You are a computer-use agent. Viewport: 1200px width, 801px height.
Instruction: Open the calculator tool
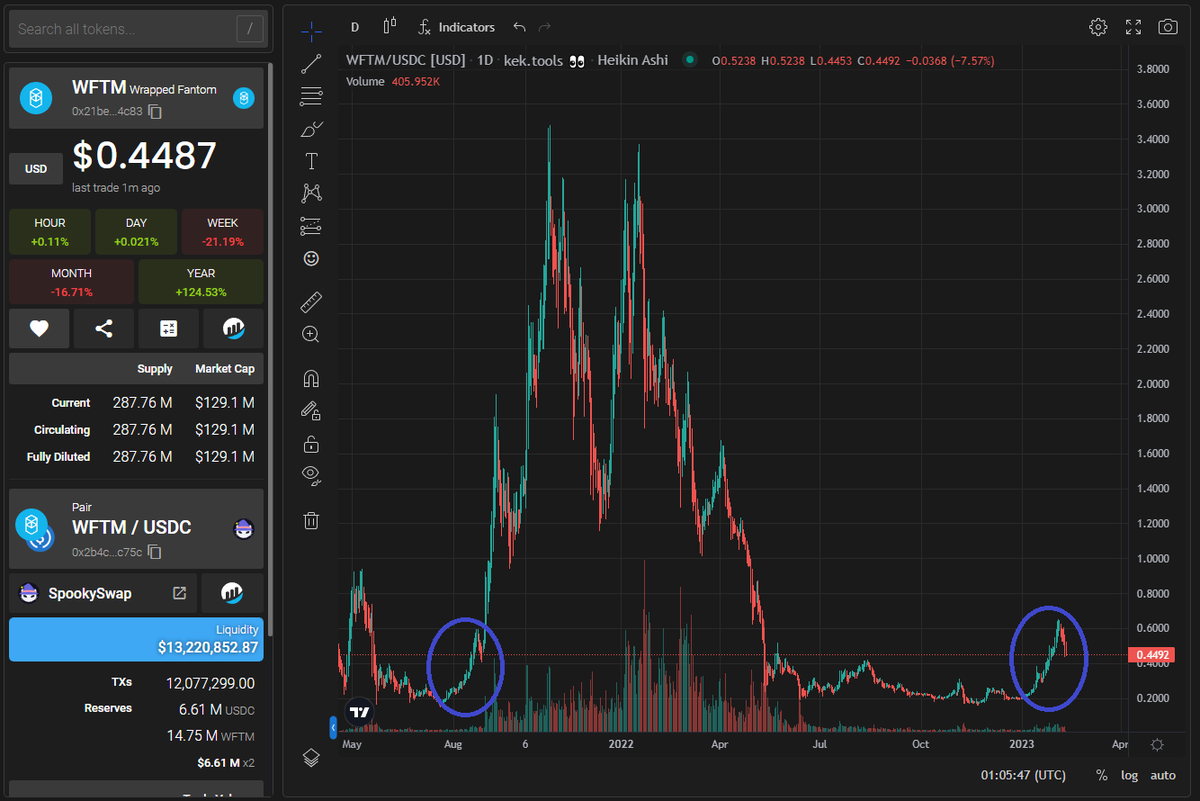(169, 328)
